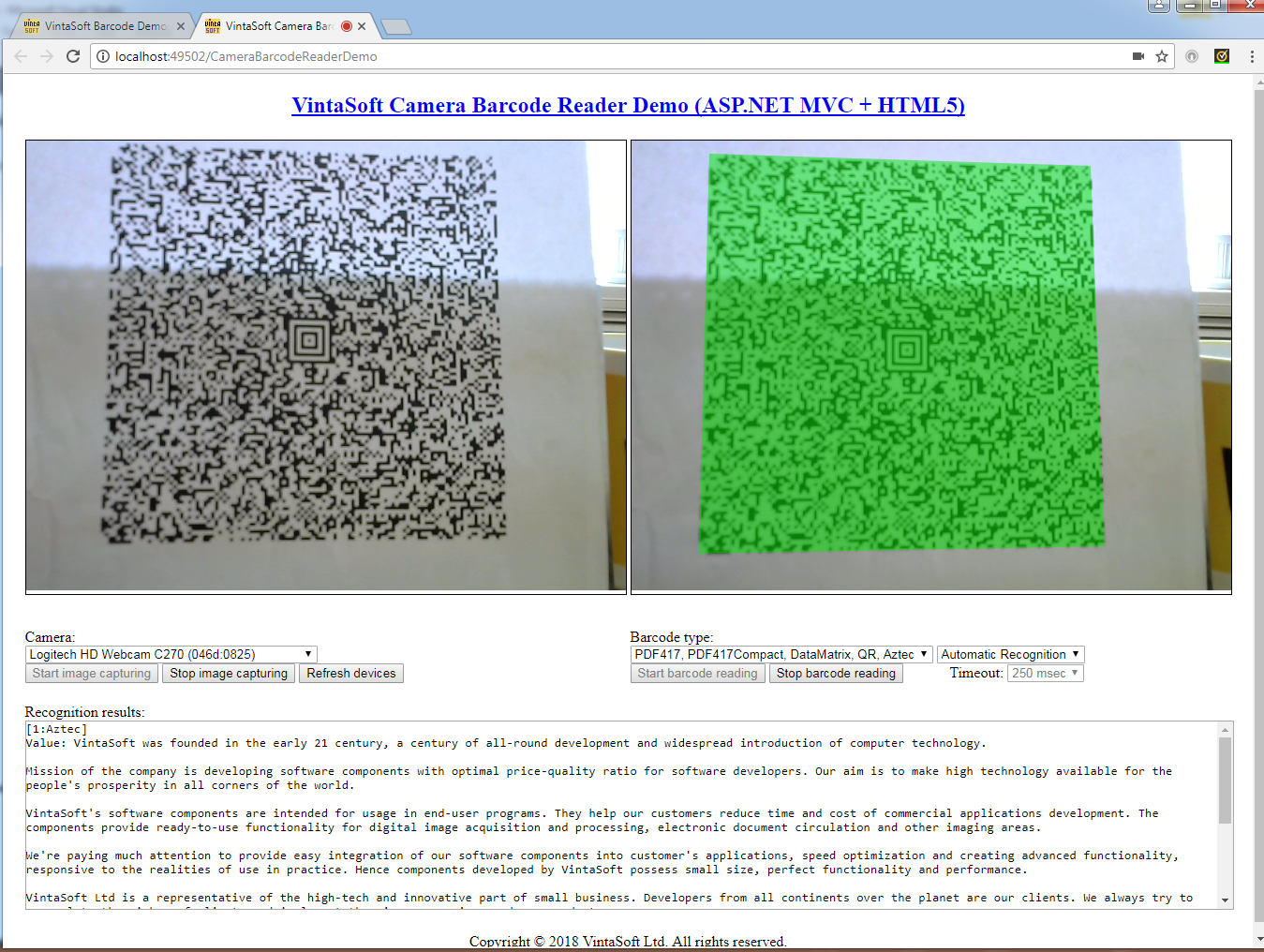
Task: Click the live camera preview image
Action: pos(326,366)
